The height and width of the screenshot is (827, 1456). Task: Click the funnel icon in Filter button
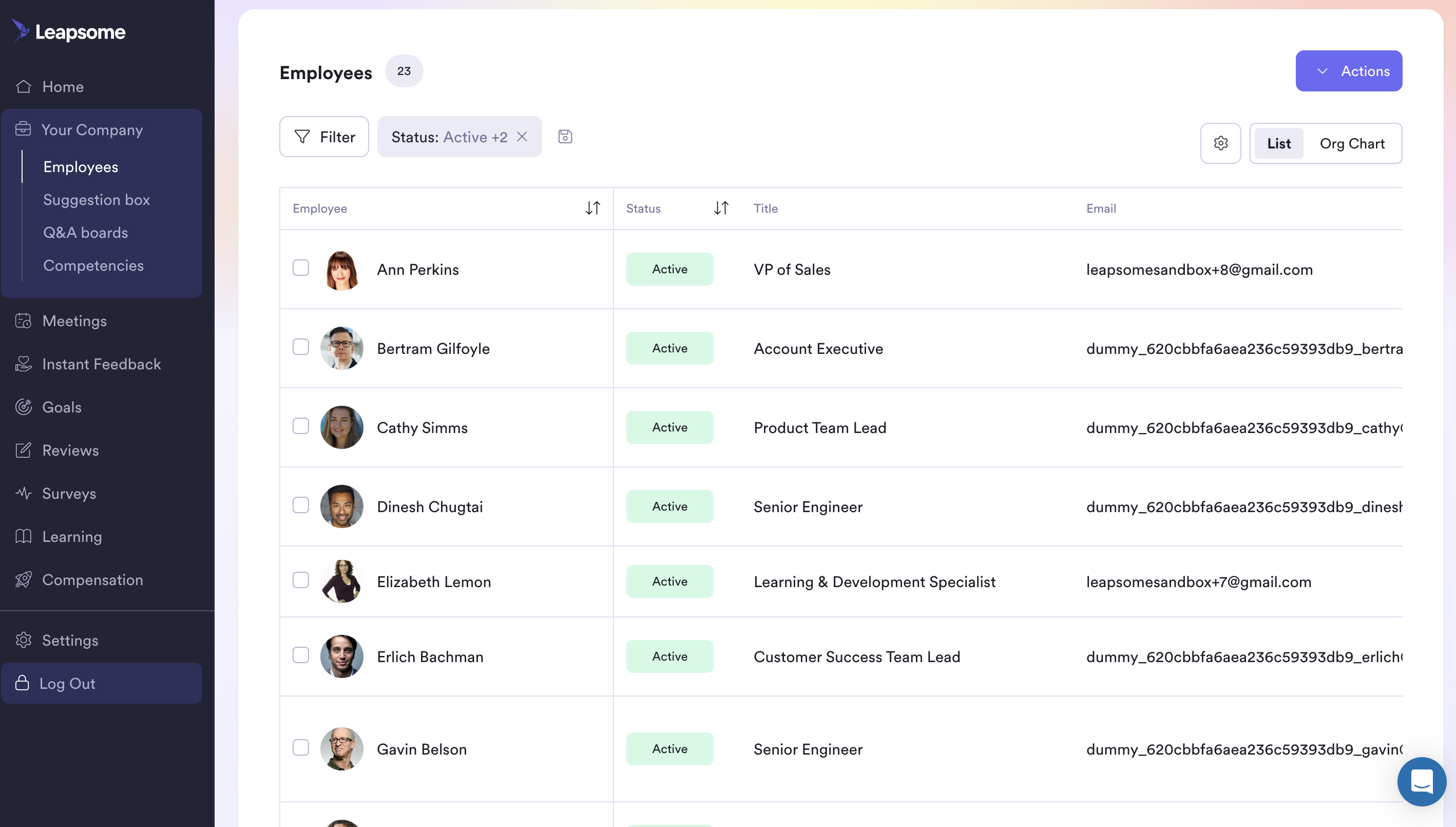point(302,136)
